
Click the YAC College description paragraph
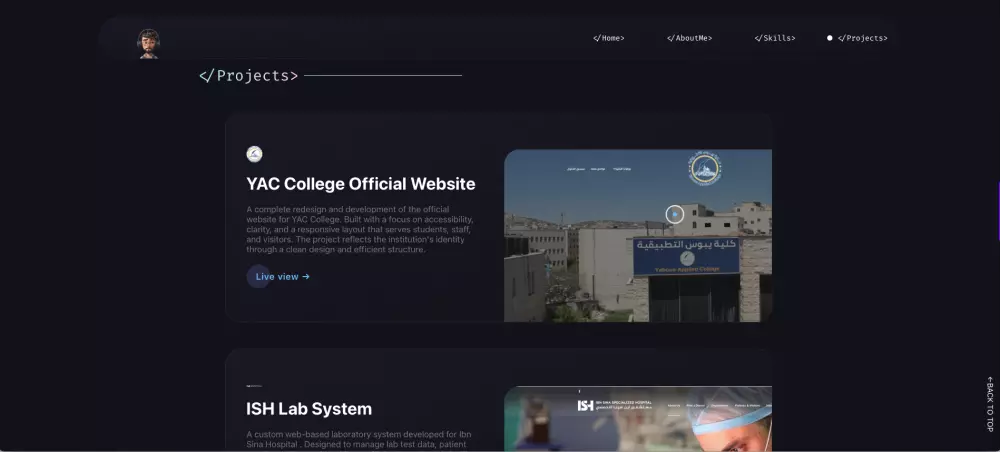pos(360,230)
